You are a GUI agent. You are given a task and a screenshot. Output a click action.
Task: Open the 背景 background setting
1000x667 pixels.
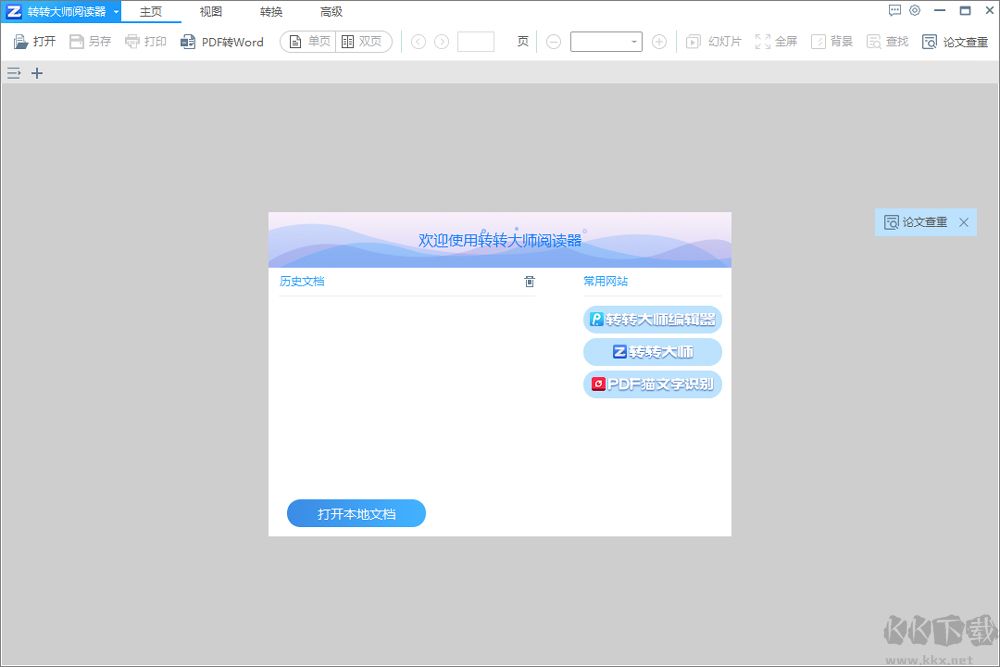tap(832, 41)
